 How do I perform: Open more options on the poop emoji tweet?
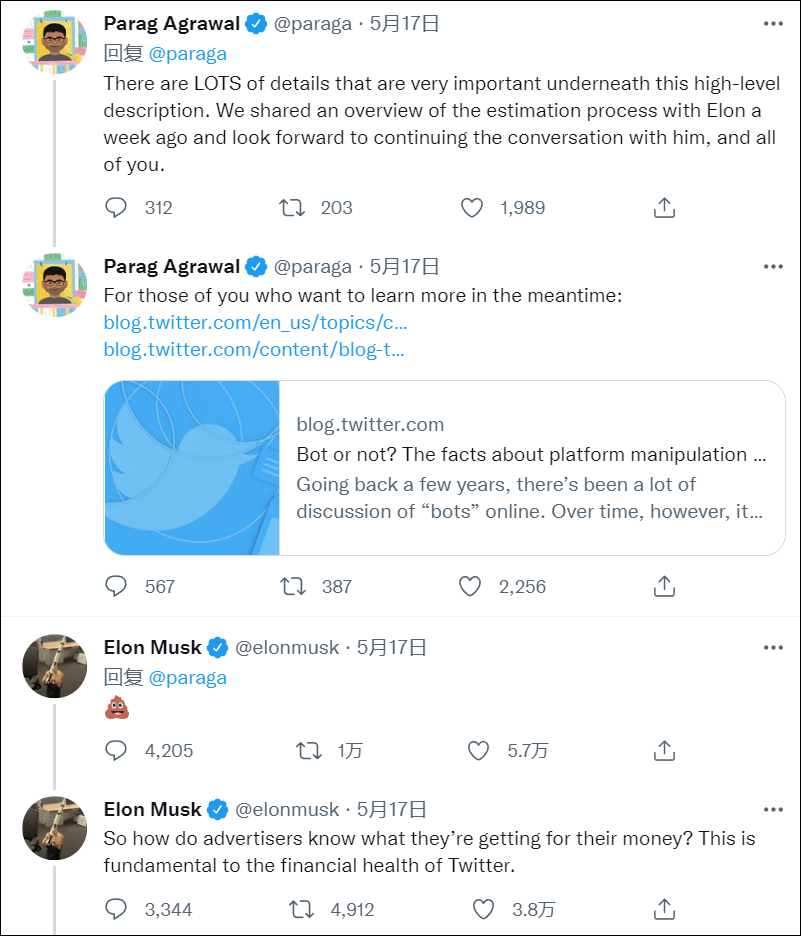tap(773, 647)
